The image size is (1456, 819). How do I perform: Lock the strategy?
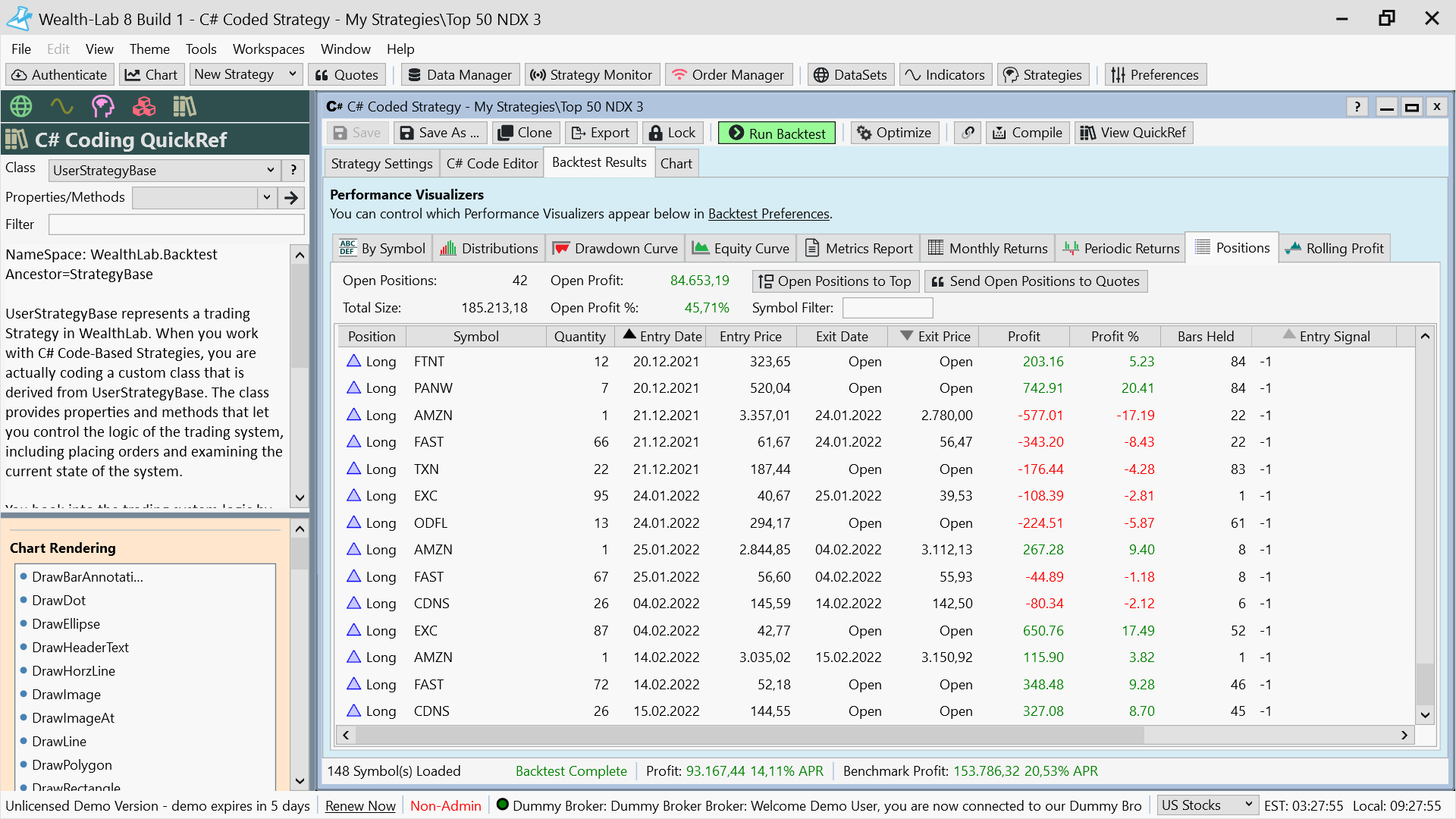tap(673, 133)
